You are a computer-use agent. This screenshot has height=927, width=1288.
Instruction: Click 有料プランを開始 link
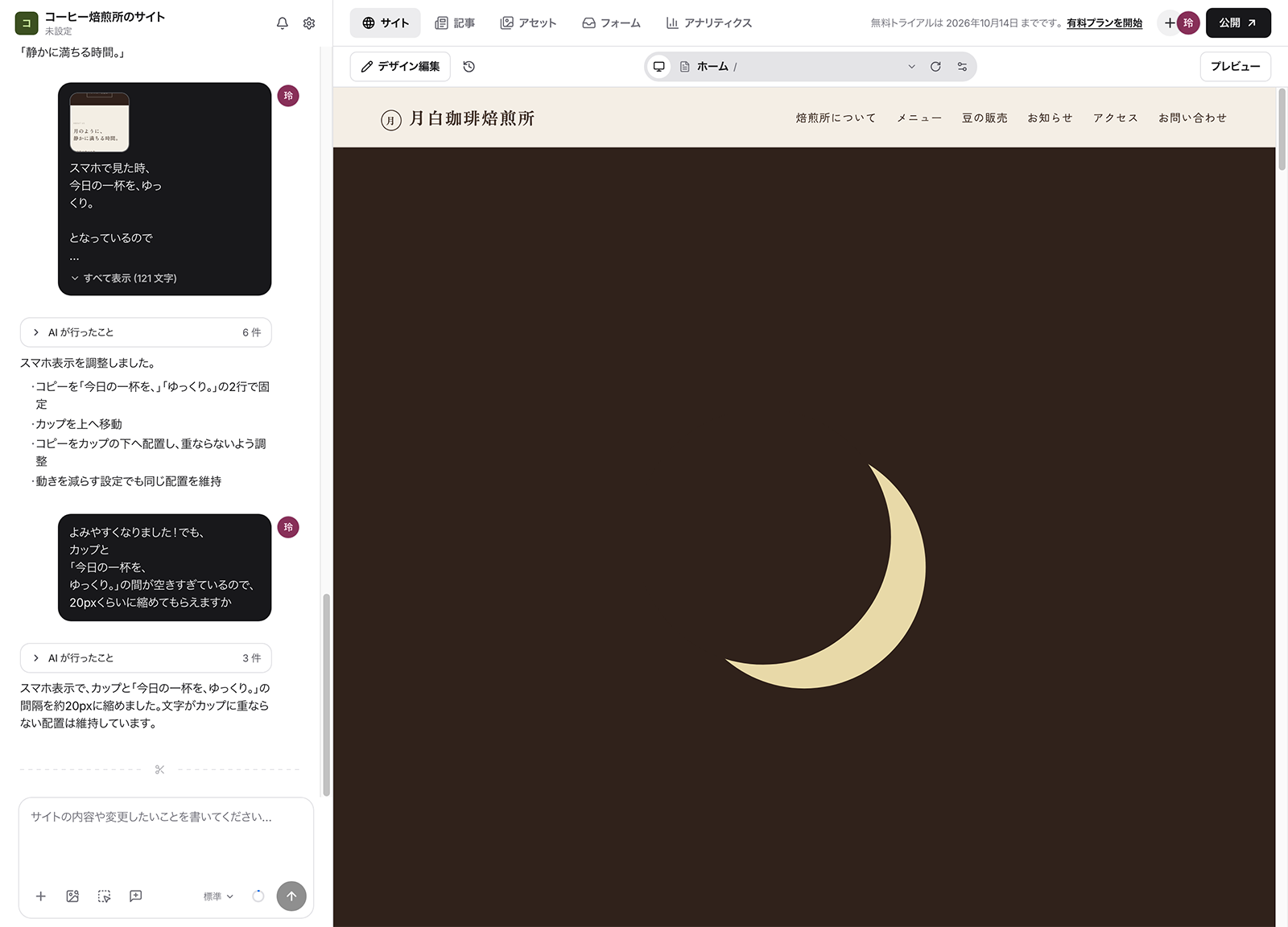1104,23
